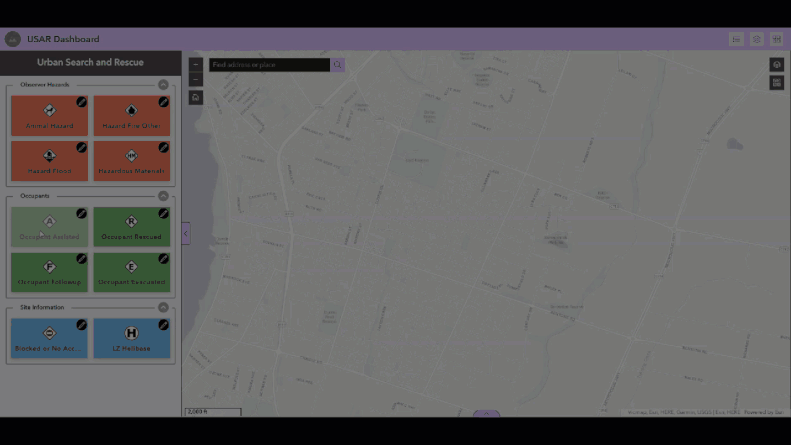Viewport: 791px width, 445px height.
Task: Select the LZ Helibase tile
Action: pyautogui.click(x=132, y=338)
